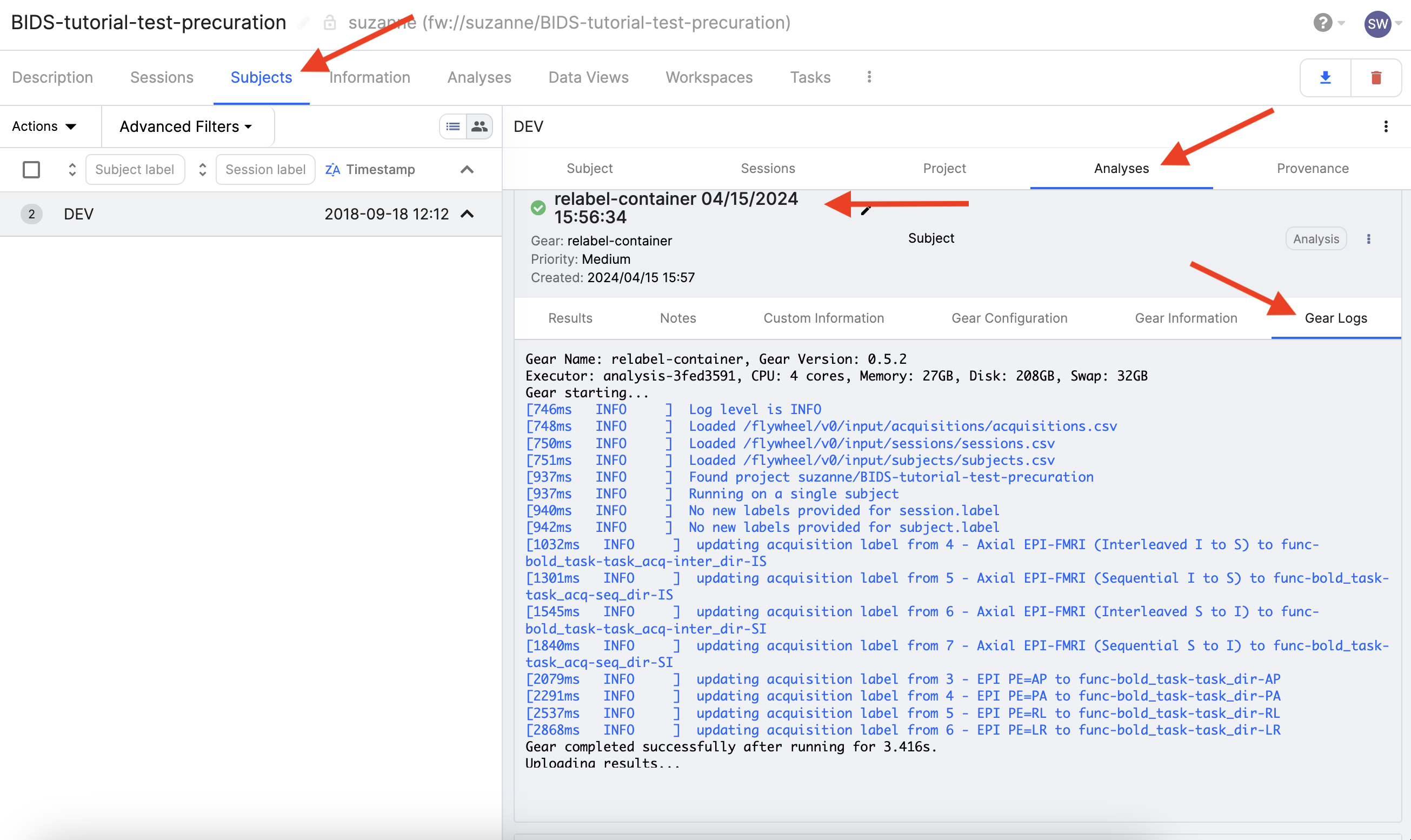This screenshot has height=840, width=1411.
Task: Click the 'Priority: Medium' text
Action: [581, 259]
